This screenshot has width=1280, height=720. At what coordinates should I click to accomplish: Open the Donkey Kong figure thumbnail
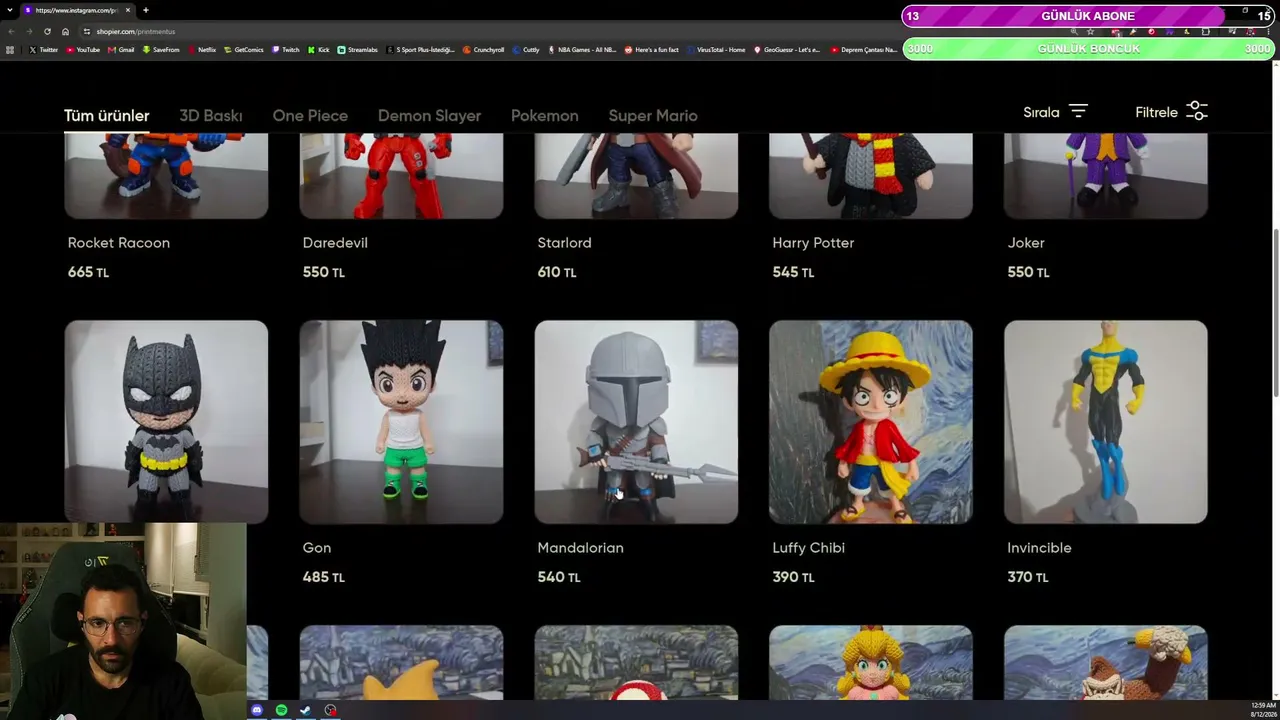click(x=1106, y=662)
